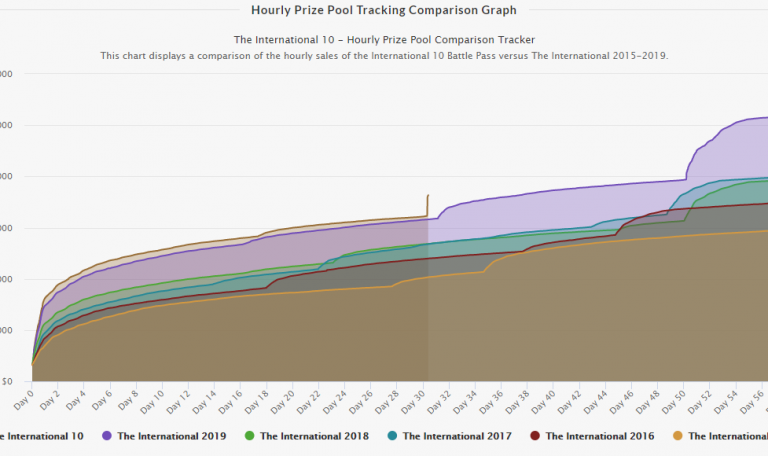Click the Hourly Prize Pool Tracking heading

pos(385,10)
